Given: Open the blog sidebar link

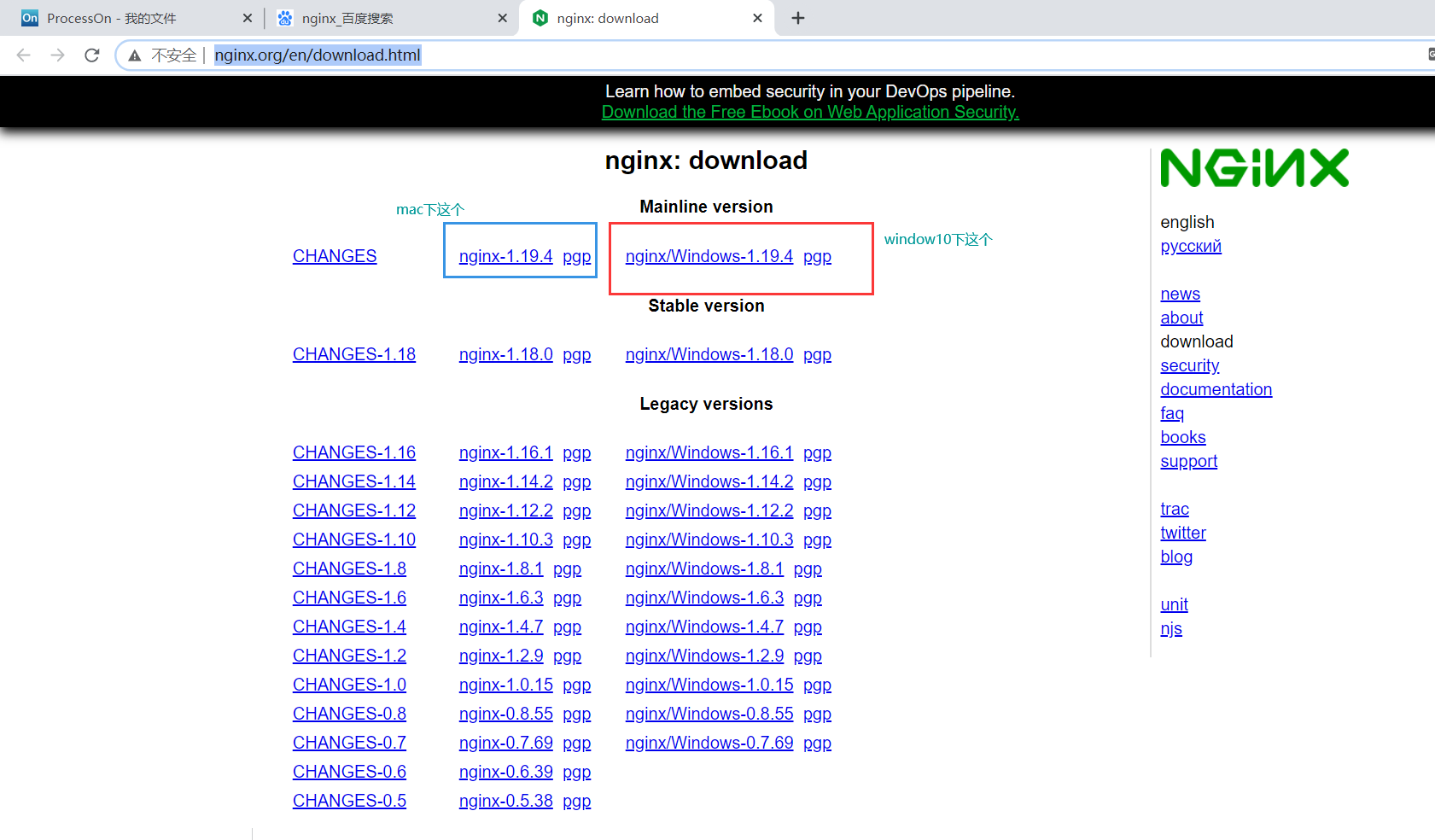Looking at the screenshot, I should pyautogui.click(x=1176, y=557).
